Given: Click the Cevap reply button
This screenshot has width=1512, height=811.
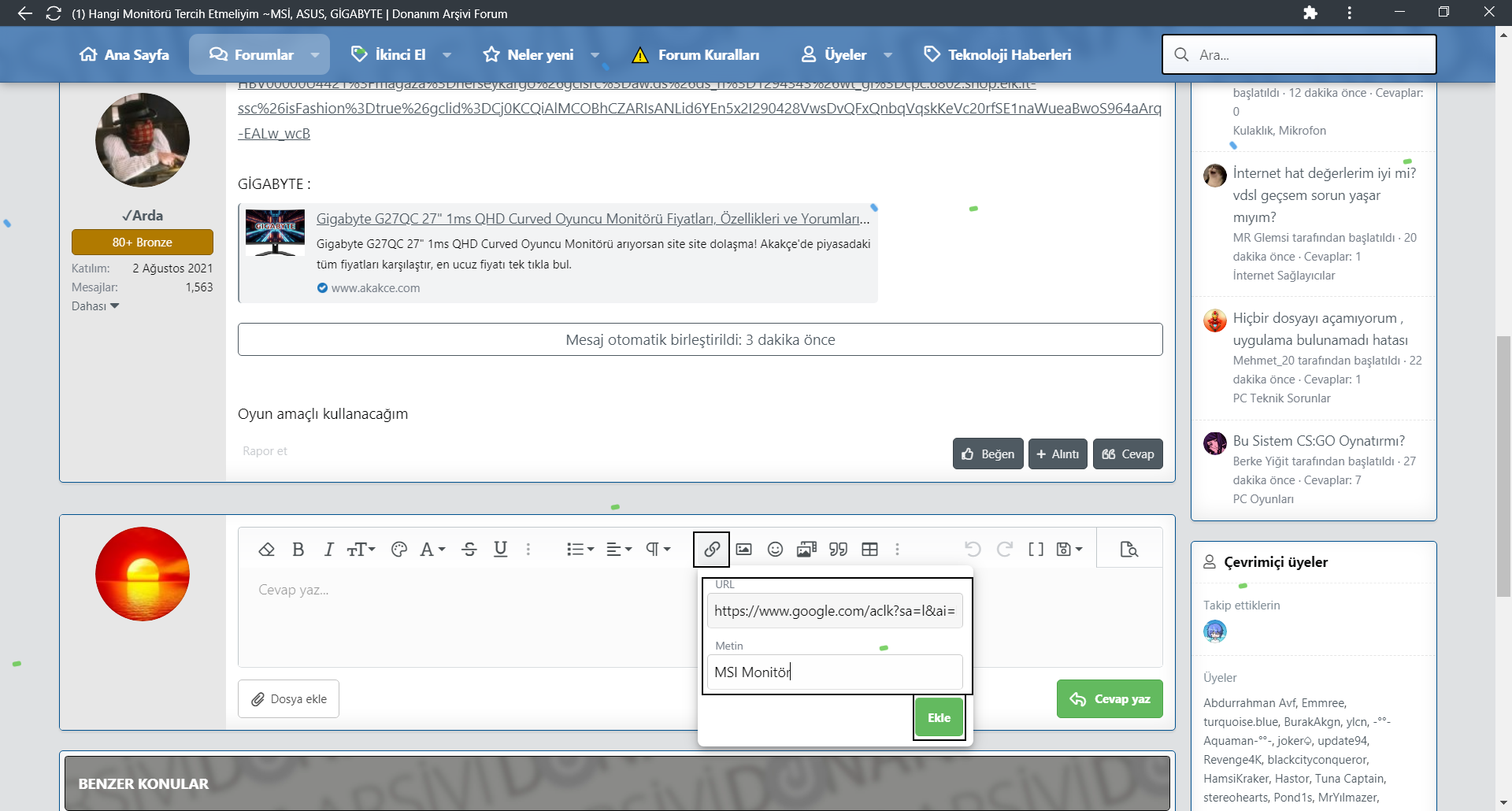Looking at the screenshot, I should pos(1128,454).
